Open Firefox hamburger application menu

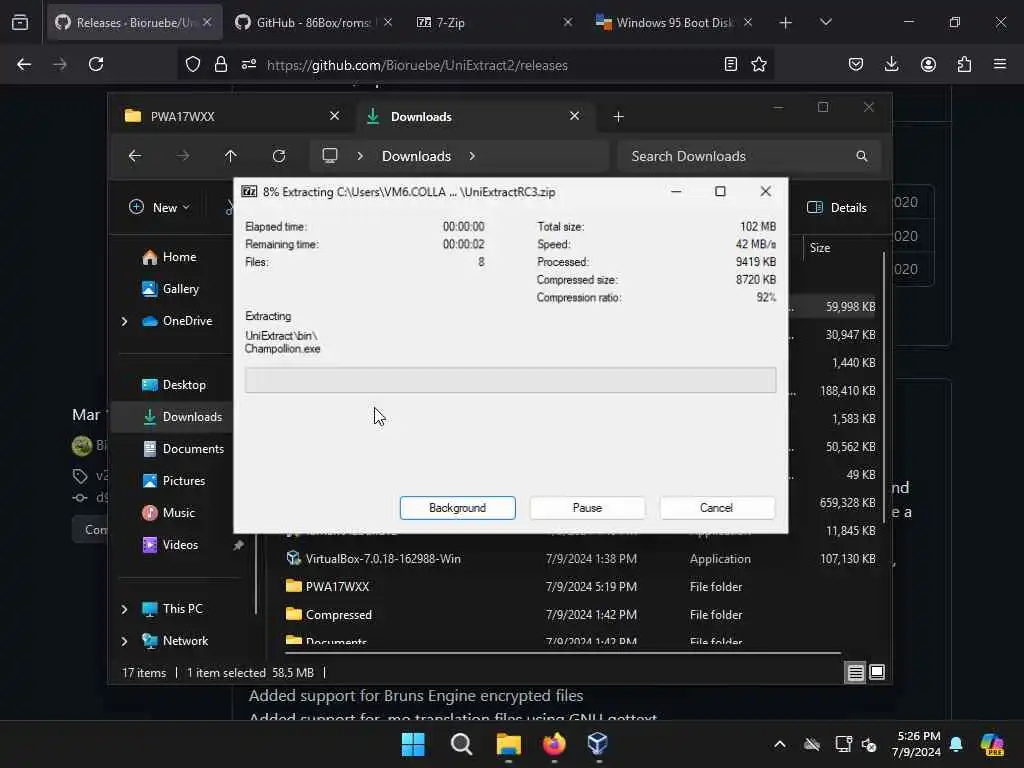click(x=1000, y=64)
